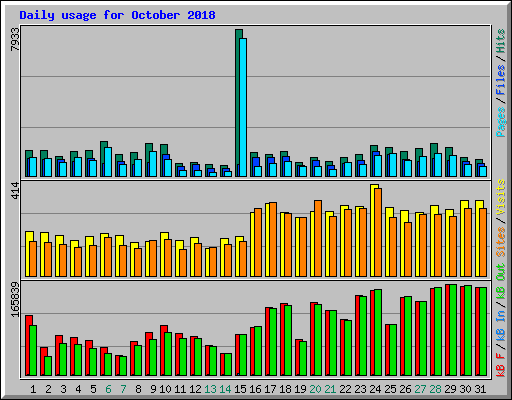Click day label 3 on the x-axis
512x400 pixels.
click(63, 389)
